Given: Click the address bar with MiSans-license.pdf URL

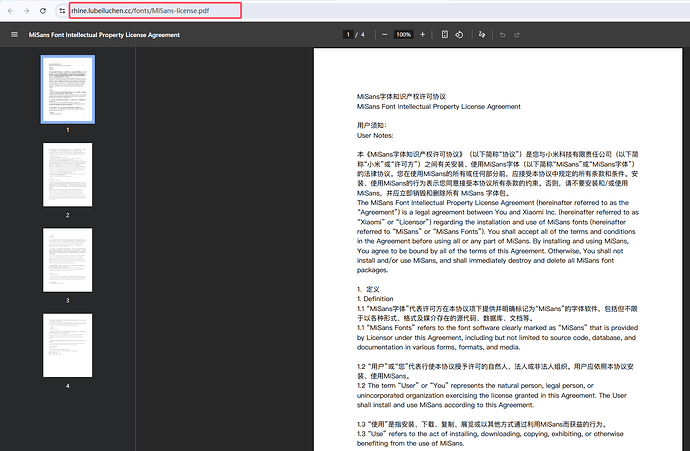Looking at the screenshot, I should coord(155,11).
